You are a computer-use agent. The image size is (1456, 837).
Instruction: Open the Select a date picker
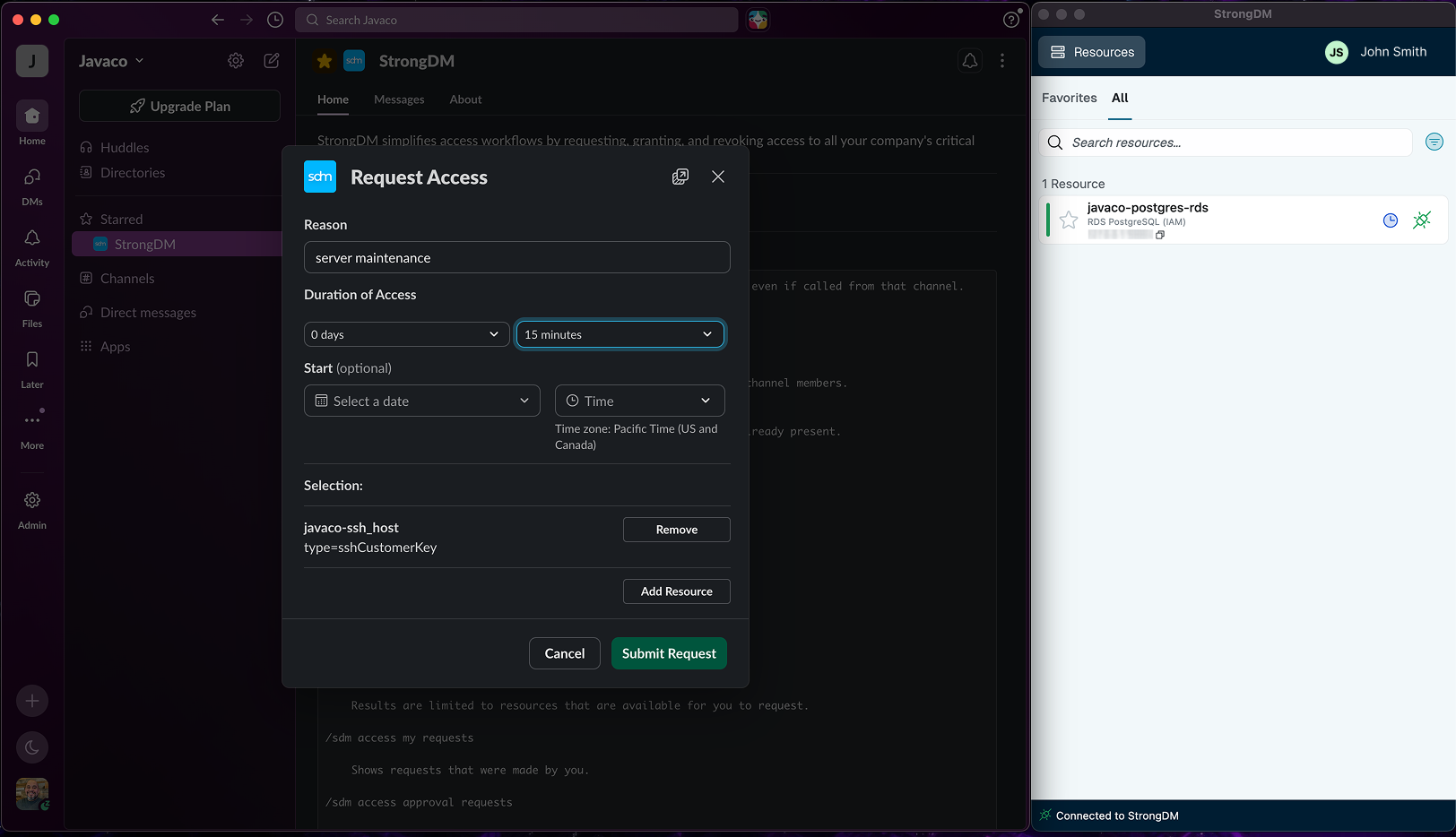[422, 401]
